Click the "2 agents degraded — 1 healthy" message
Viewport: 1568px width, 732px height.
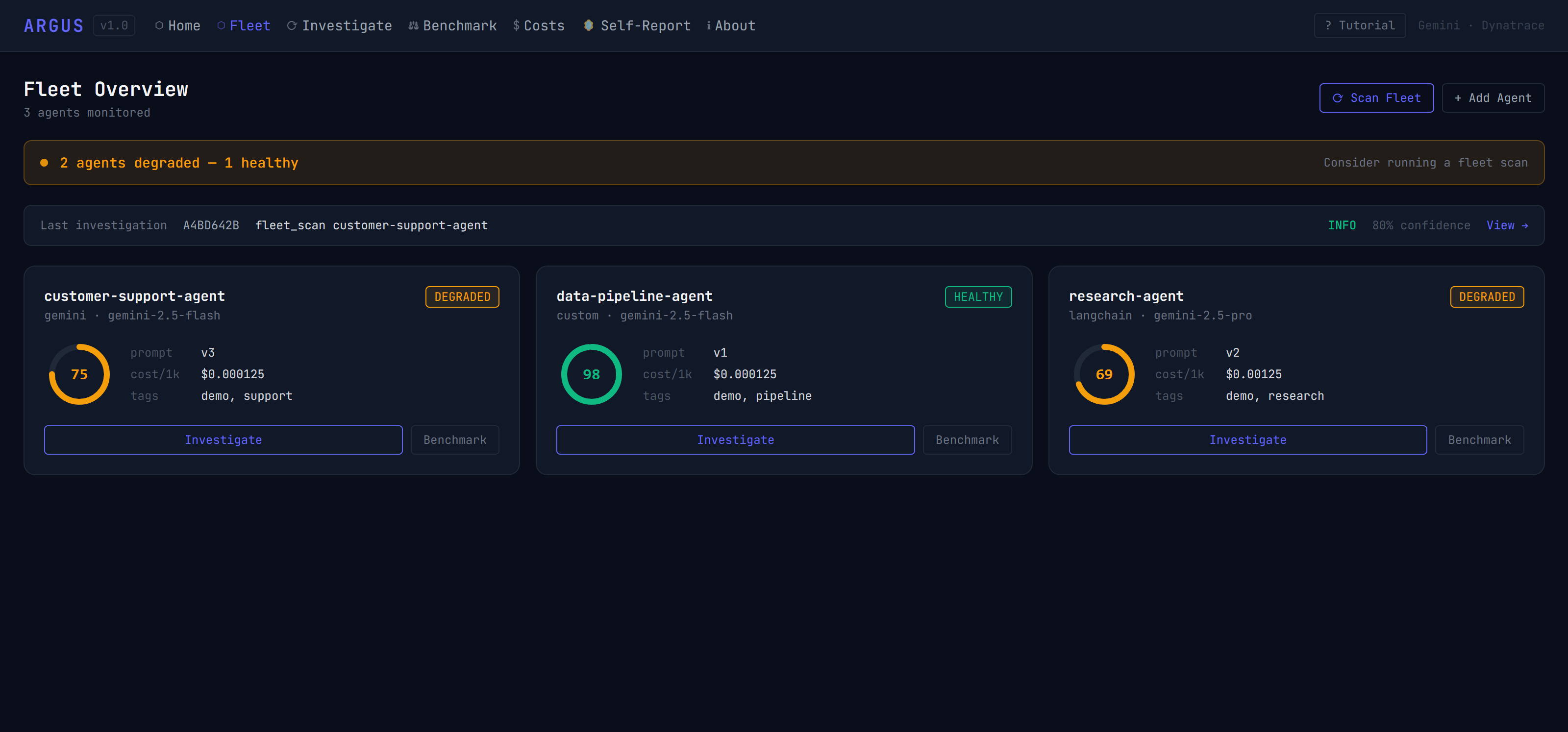point(179,163)
